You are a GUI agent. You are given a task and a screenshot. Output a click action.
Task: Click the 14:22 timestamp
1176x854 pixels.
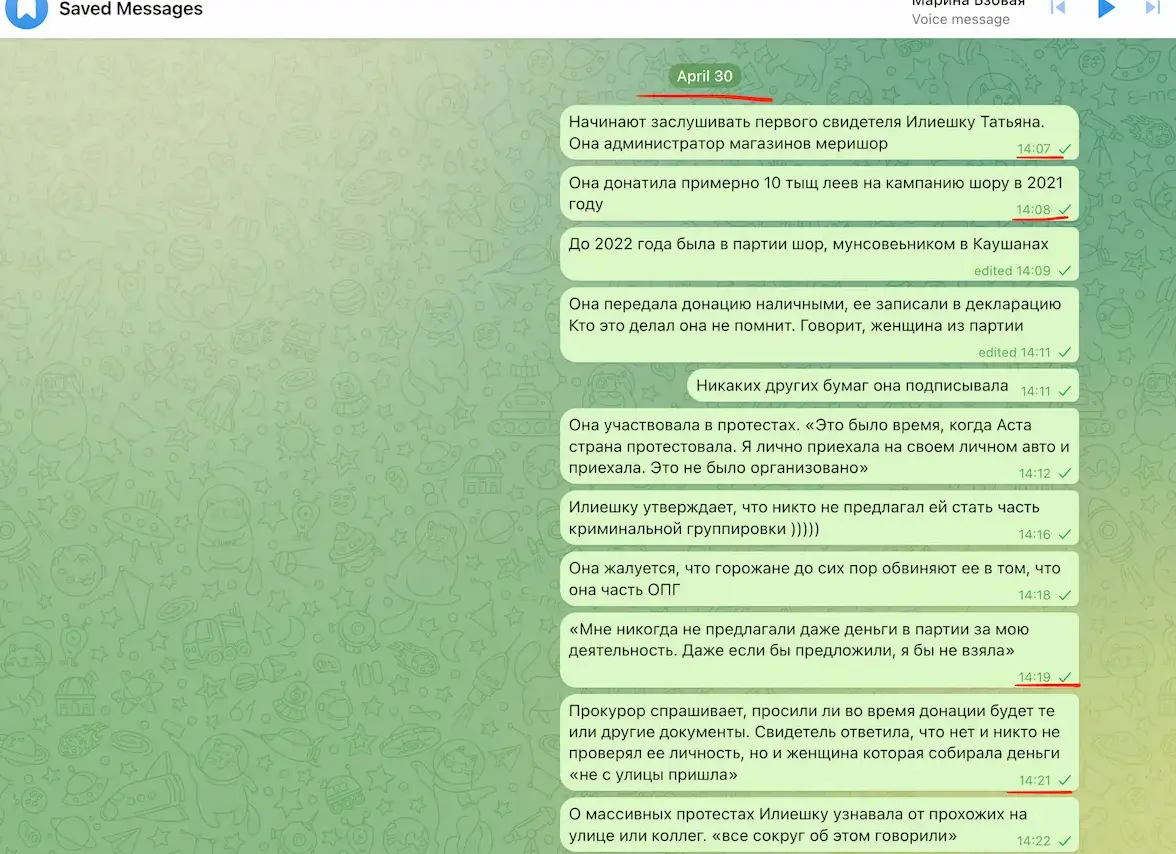[1034, 841]
